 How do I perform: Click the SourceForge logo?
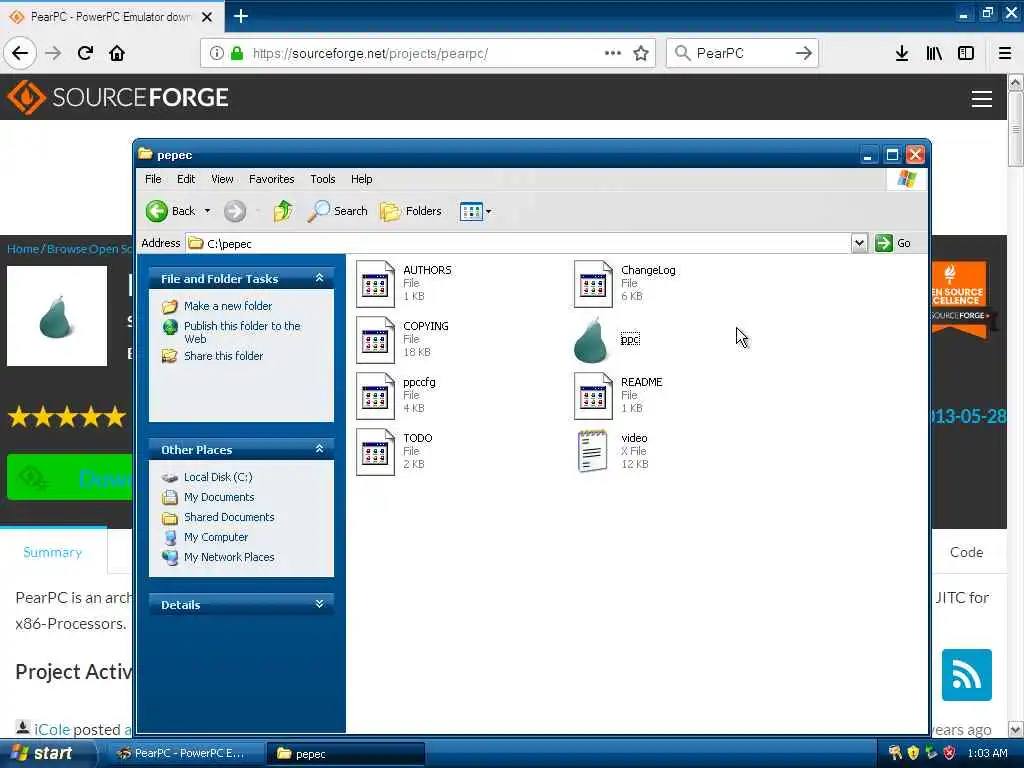coord(118,97)
